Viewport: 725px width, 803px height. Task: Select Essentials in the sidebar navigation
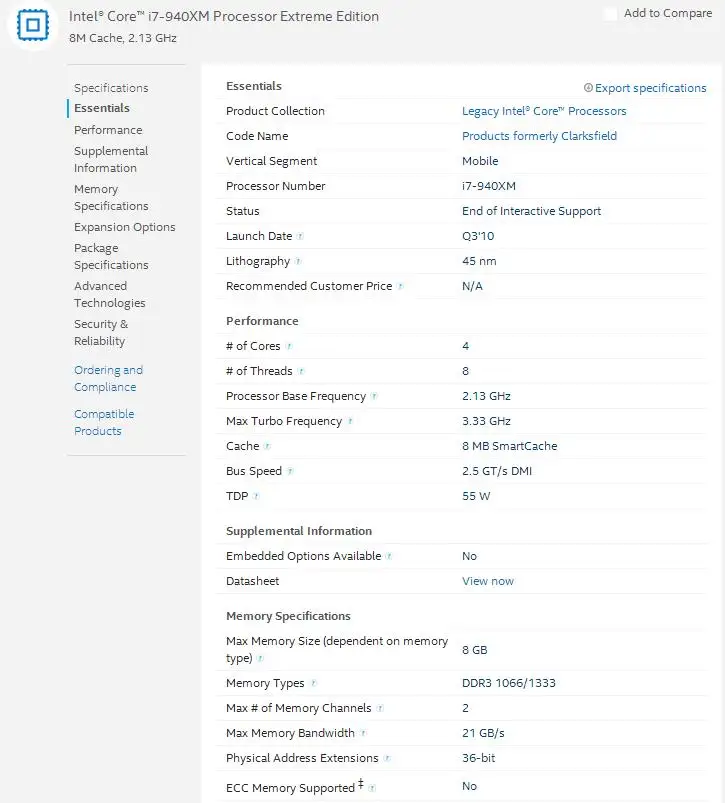pos(102,108)
